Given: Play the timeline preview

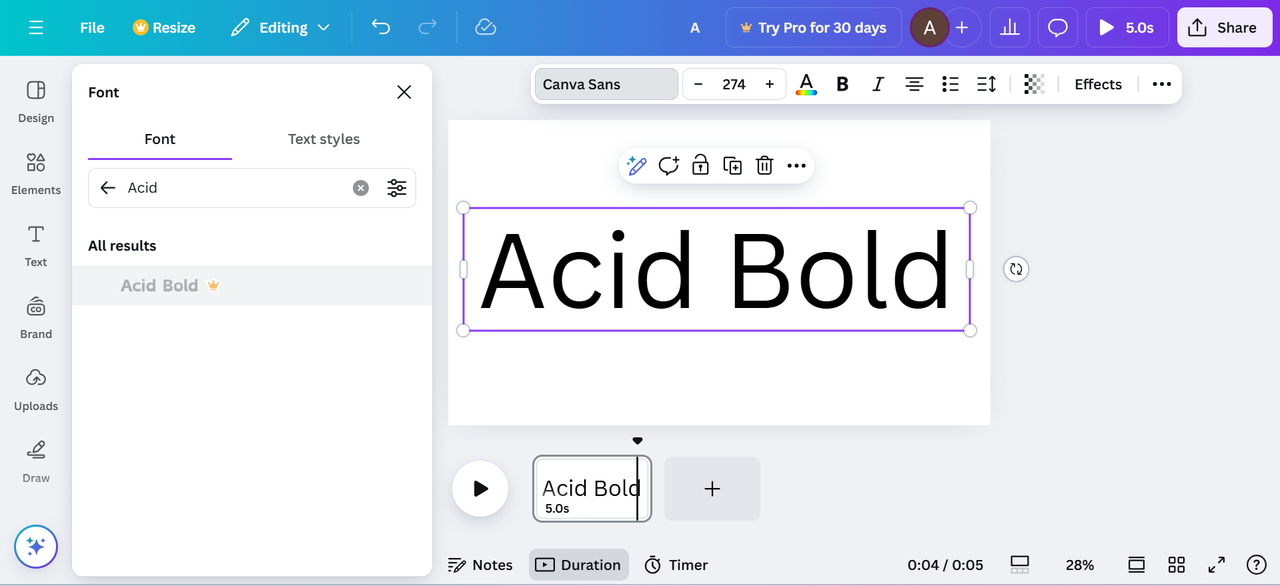Looking at the screenshot, I should [480, 489].
